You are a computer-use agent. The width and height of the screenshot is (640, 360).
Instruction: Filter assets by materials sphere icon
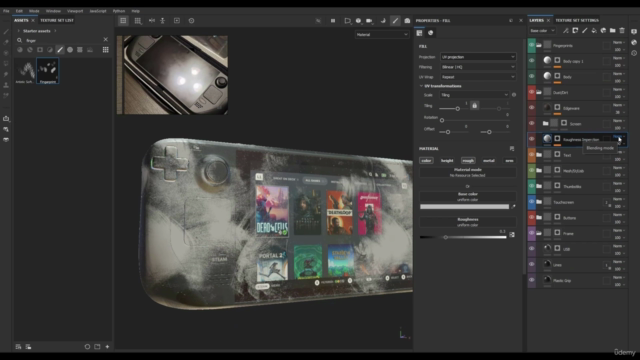[20, 50]
